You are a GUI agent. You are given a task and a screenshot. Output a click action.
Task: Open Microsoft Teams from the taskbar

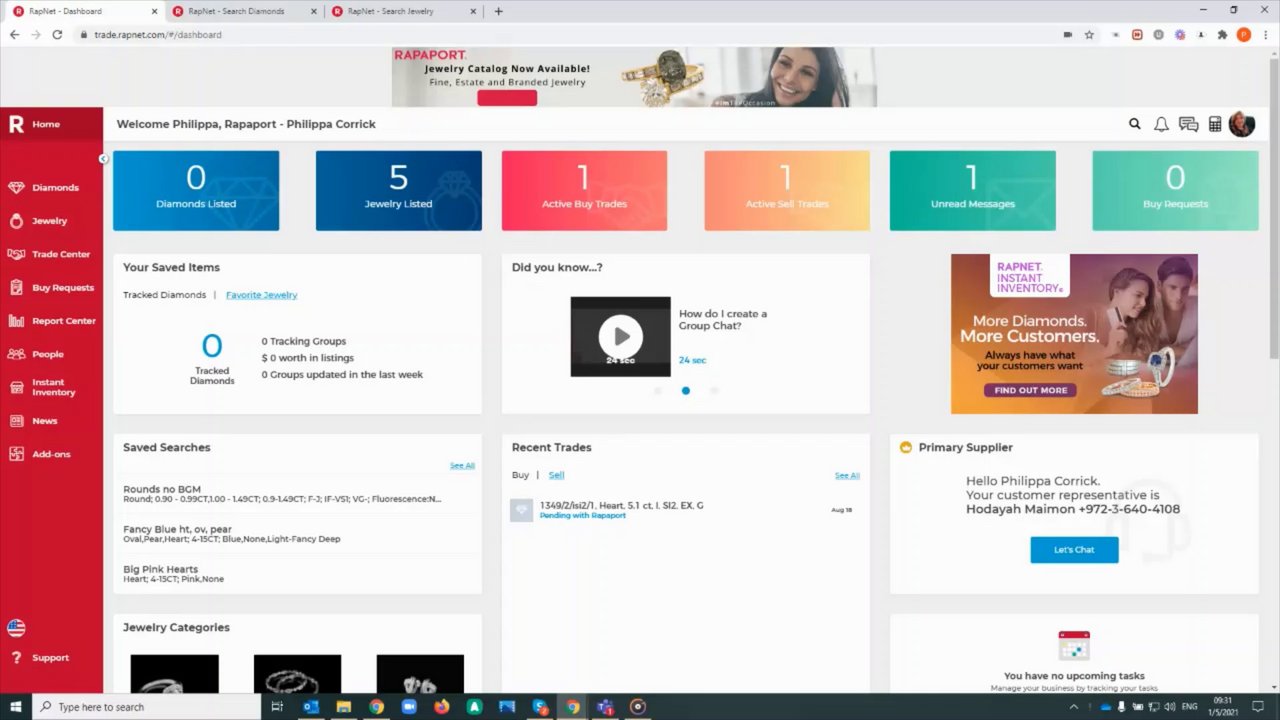pos(605,707)
